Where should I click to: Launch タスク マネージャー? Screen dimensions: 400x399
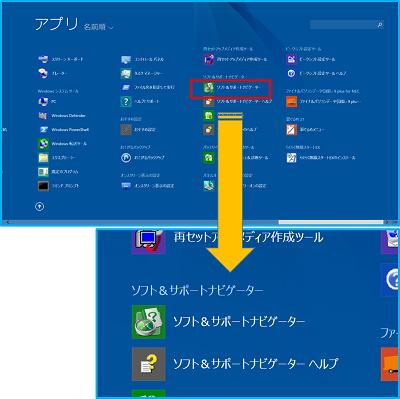142,73
